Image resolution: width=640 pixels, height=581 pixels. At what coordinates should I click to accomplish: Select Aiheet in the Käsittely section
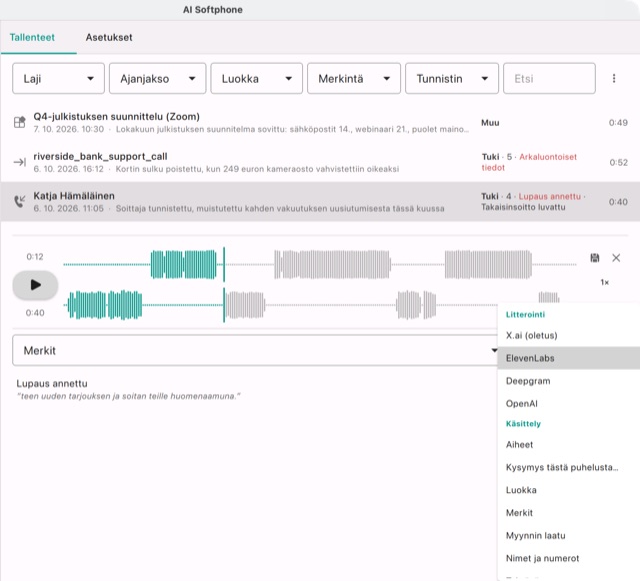click(569, 445)
